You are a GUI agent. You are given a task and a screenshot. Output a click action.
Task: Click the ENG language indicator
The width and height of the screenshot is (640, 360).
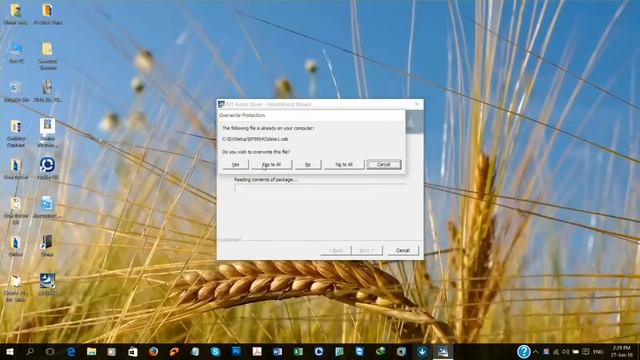tap(598, 351)
